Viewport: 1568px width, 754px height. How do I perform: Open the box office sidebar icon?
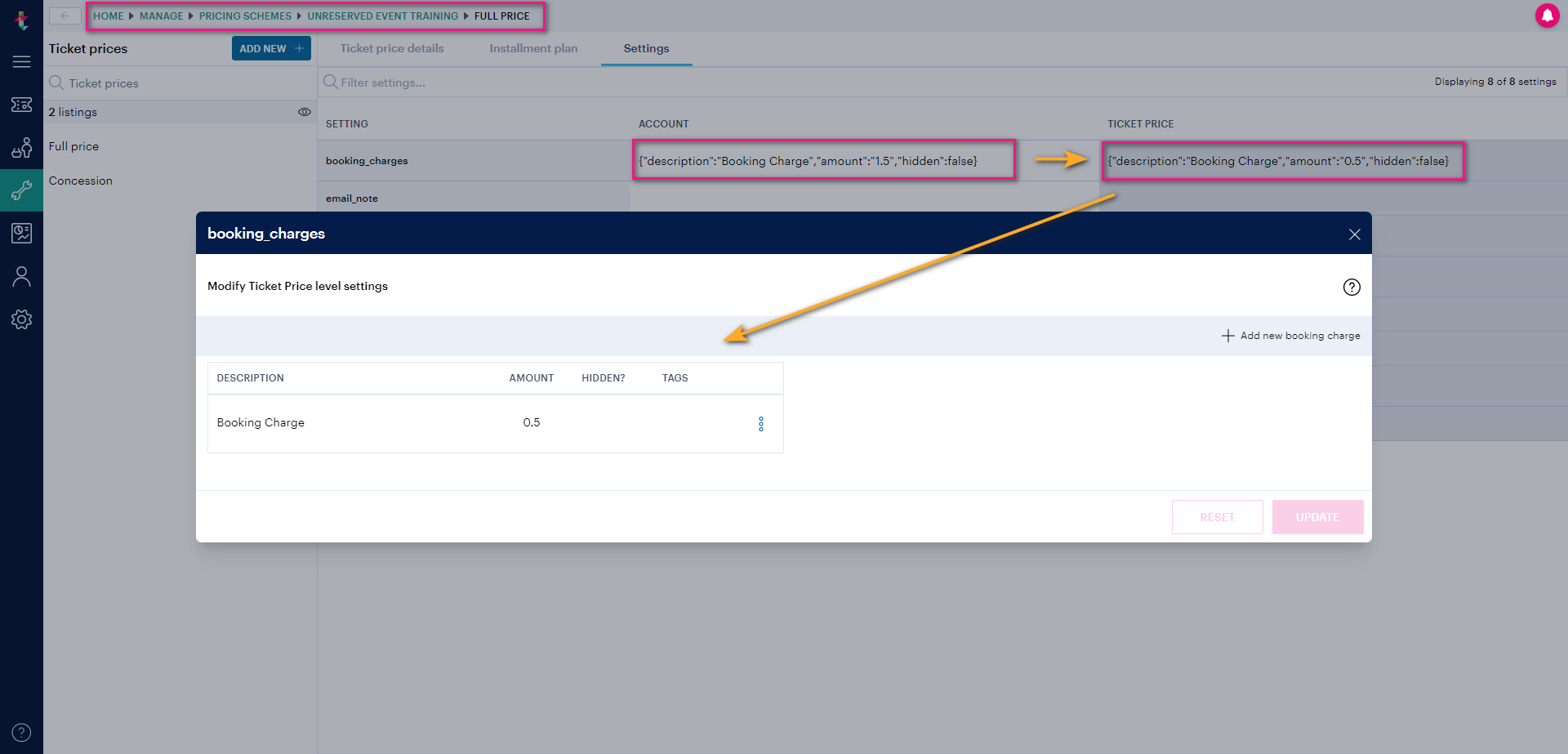[21, 148]
